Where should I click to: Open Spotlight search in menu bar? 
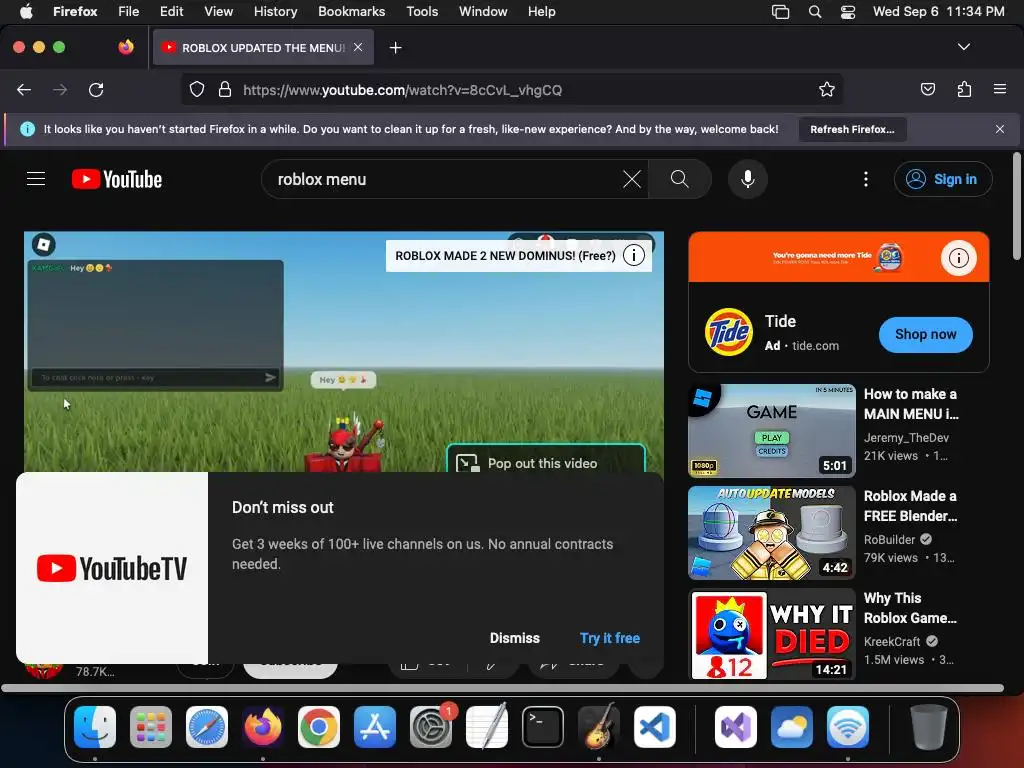tap(814, 12)
